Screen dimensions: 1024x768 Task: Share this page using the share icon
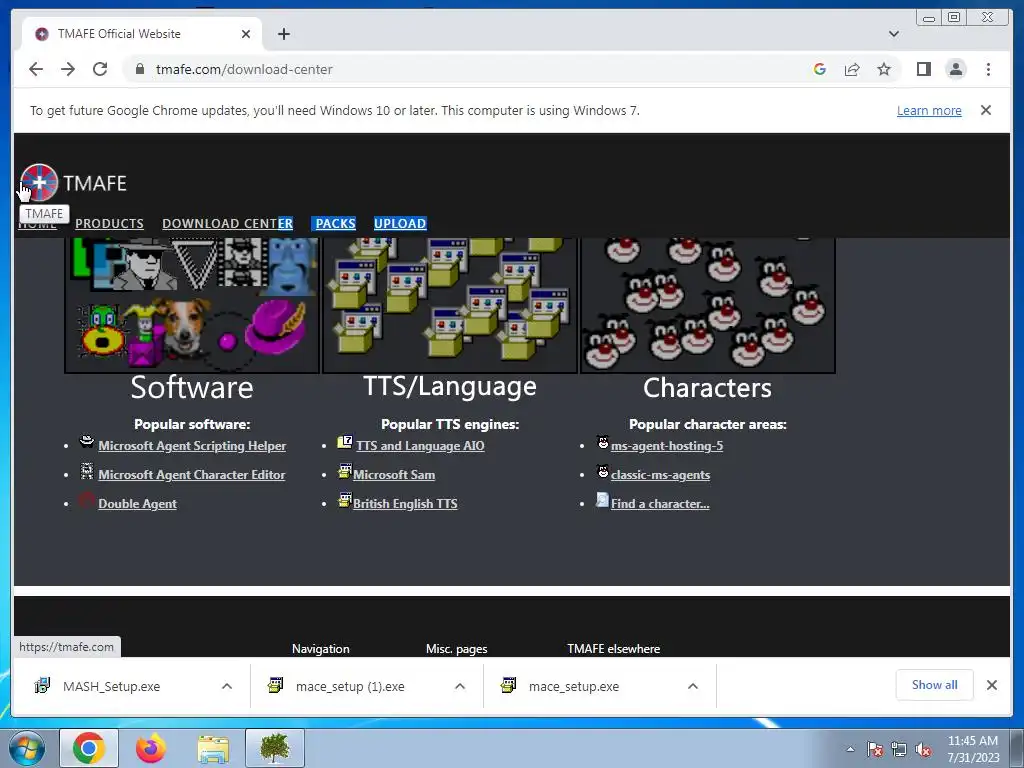(x=852, y=69)
